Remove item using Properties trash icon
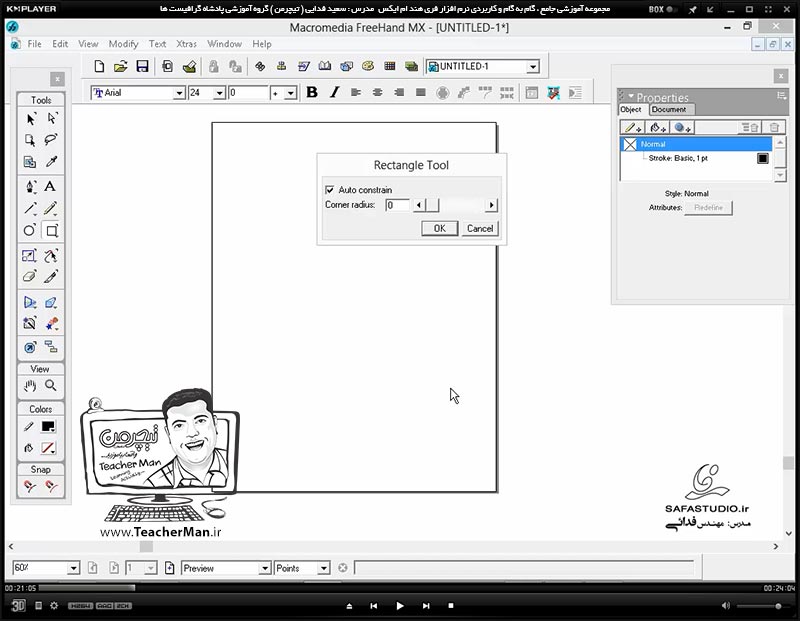Viewport: 800px width, 621px height. [x=774, y=128]
